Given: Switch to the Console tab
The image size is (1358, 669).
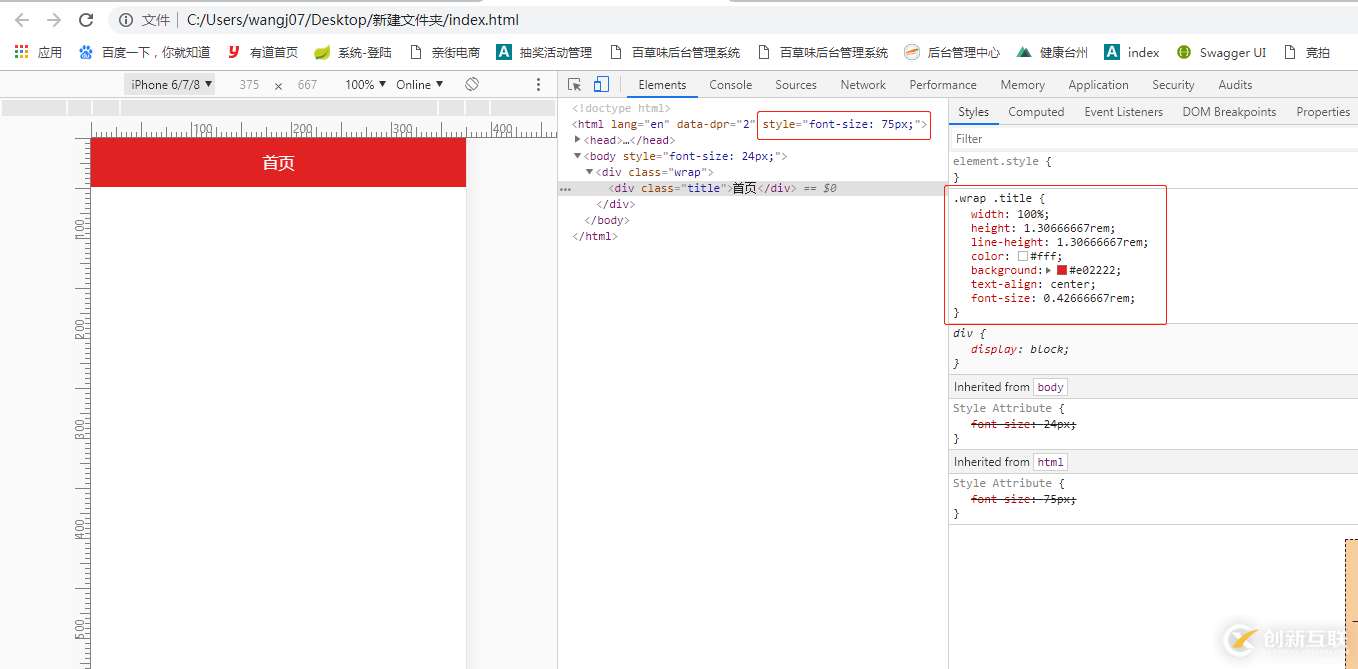Looking at the screenshot, I should click(x=730, y=85).
